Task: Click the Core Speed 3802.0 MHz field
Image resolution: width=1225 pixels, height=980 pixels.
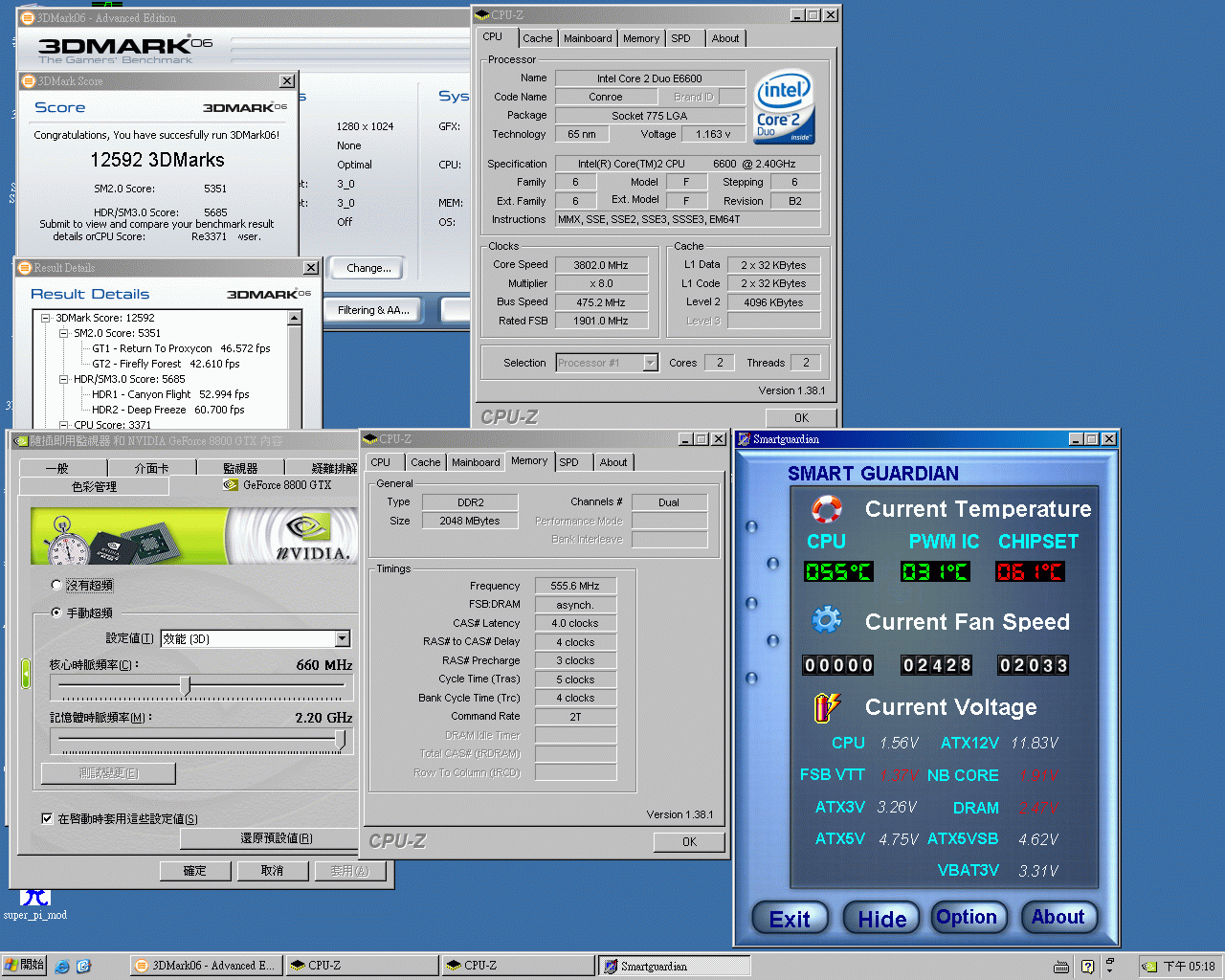Action: click(601, 265)
